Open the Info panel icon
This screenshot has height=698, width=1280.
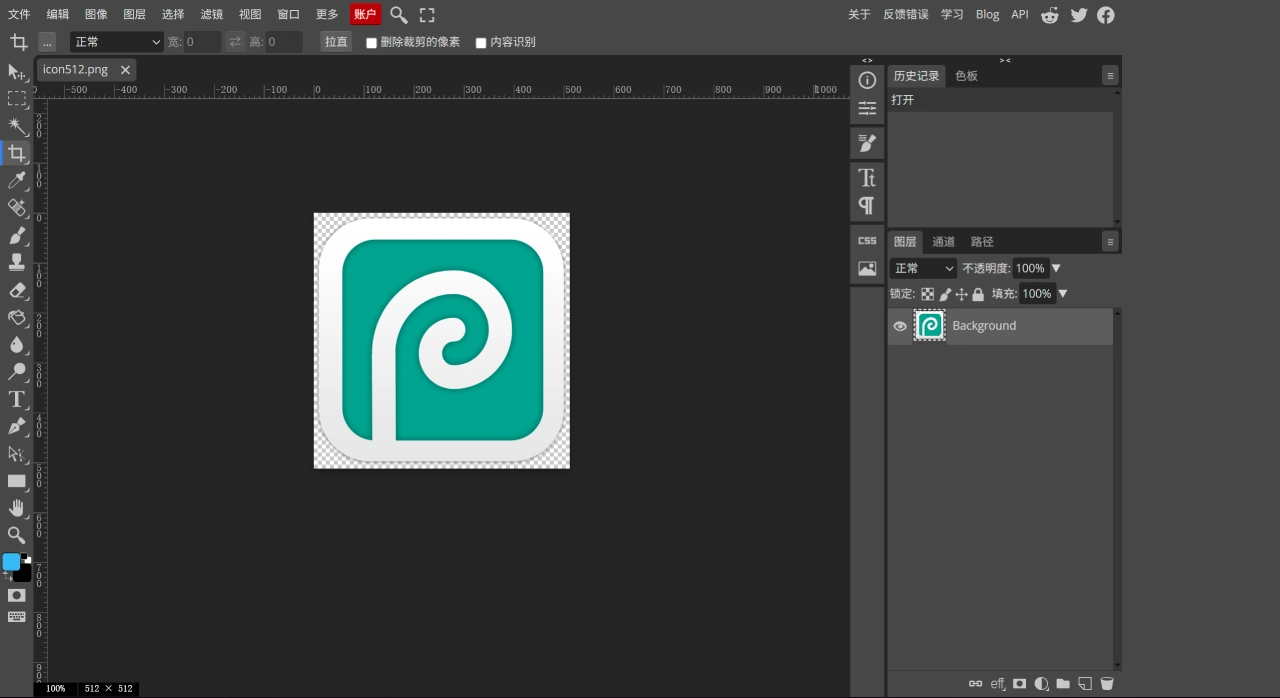click(867, 80)
